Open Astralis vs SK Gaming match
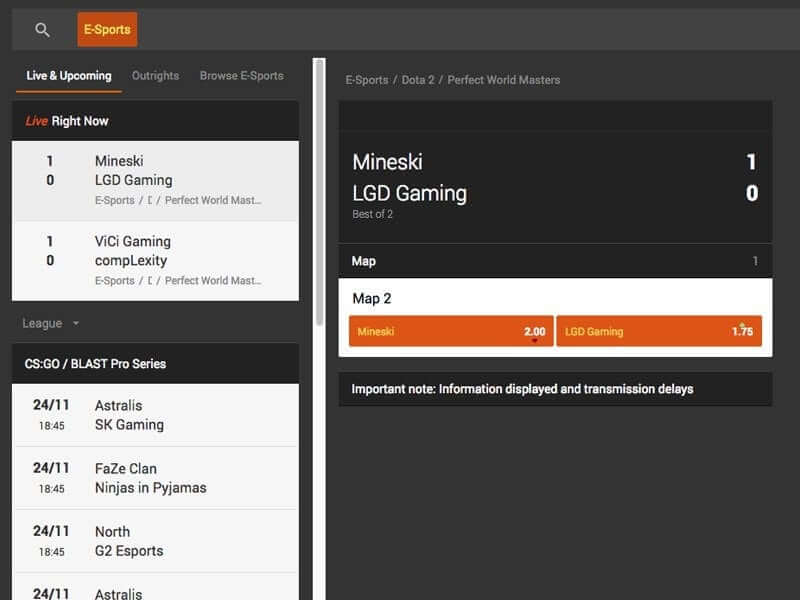Screen dimensions: 800x600 coord(156,415)
